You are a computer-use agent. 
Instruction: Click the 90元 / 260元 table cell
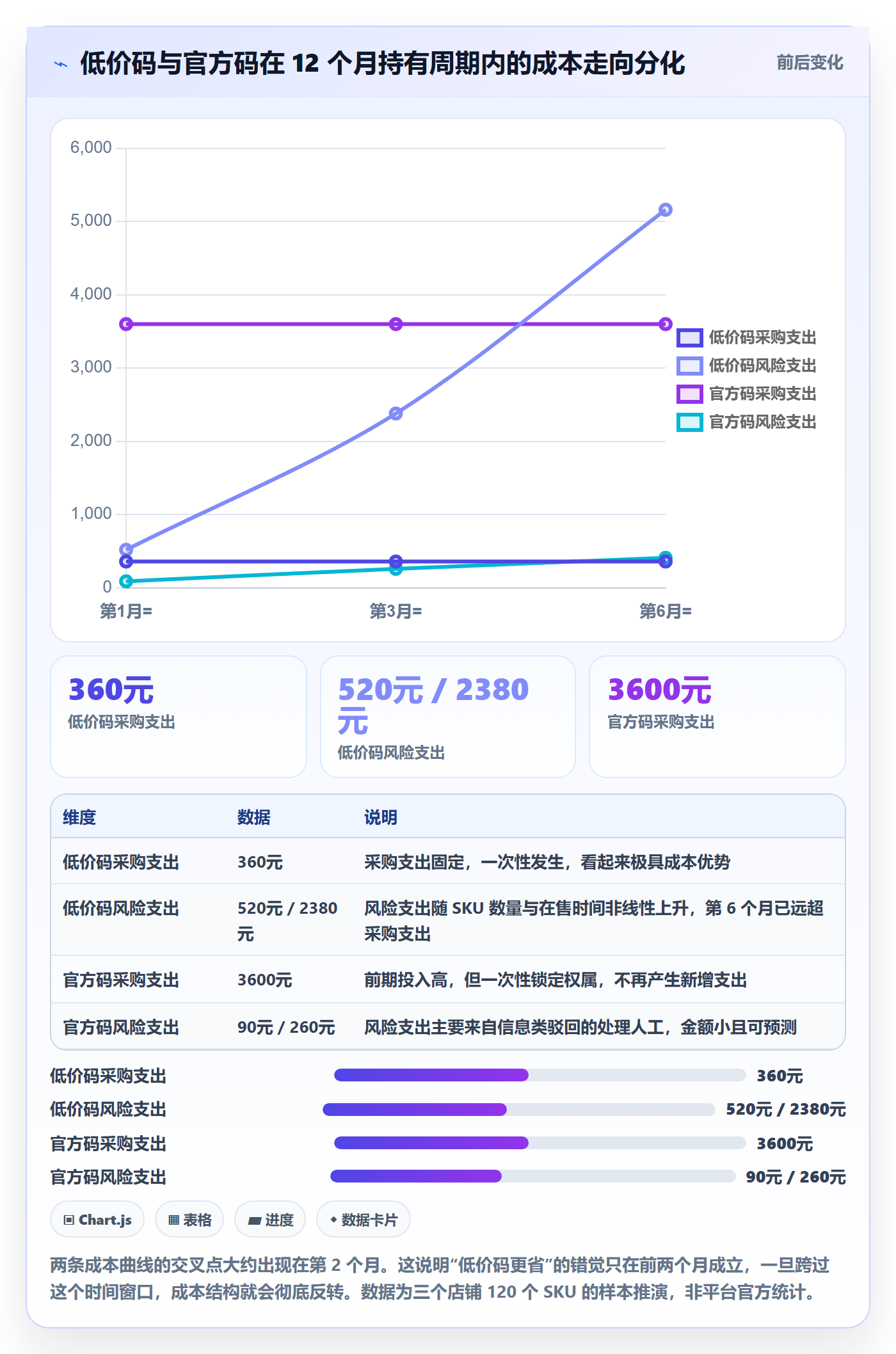tap(286, 1027)
